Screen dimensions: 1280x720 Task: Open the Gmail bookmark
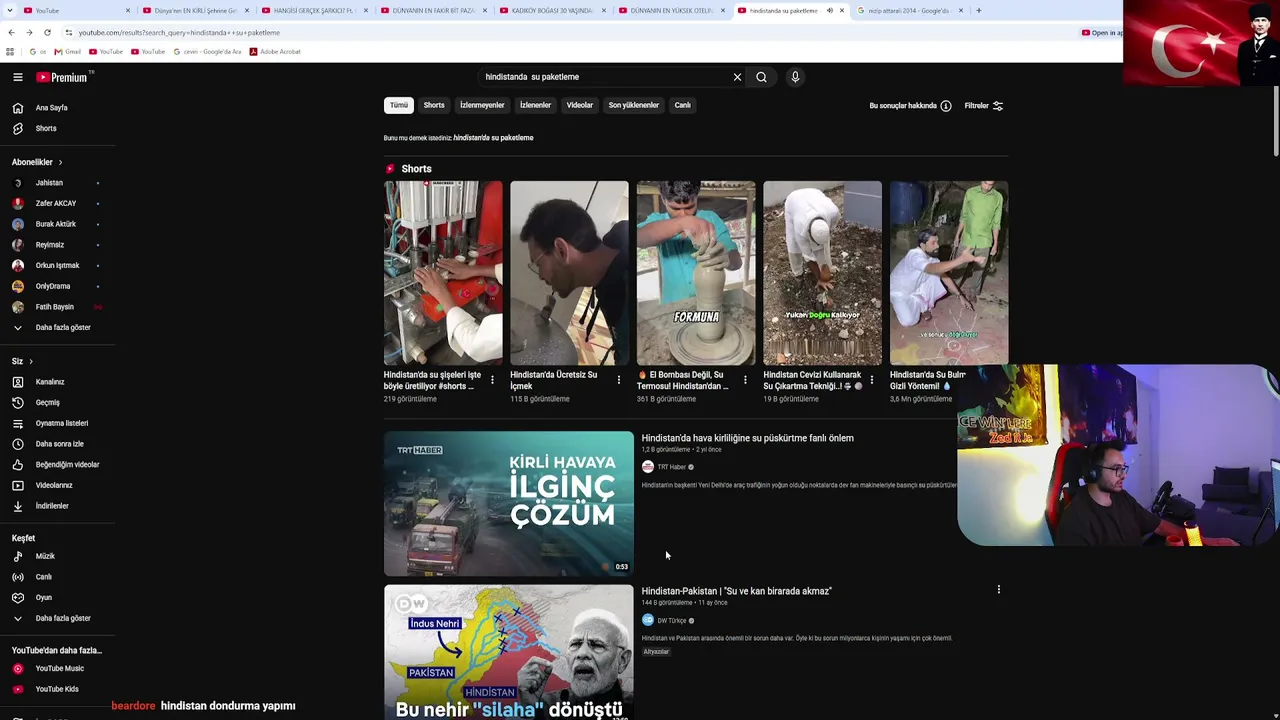[67, 52]
